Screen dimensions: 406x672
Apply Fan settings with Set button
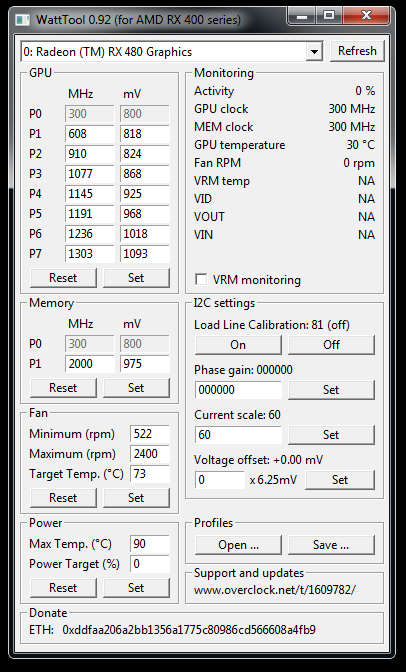pyautogui.click(x=136, y=498)
